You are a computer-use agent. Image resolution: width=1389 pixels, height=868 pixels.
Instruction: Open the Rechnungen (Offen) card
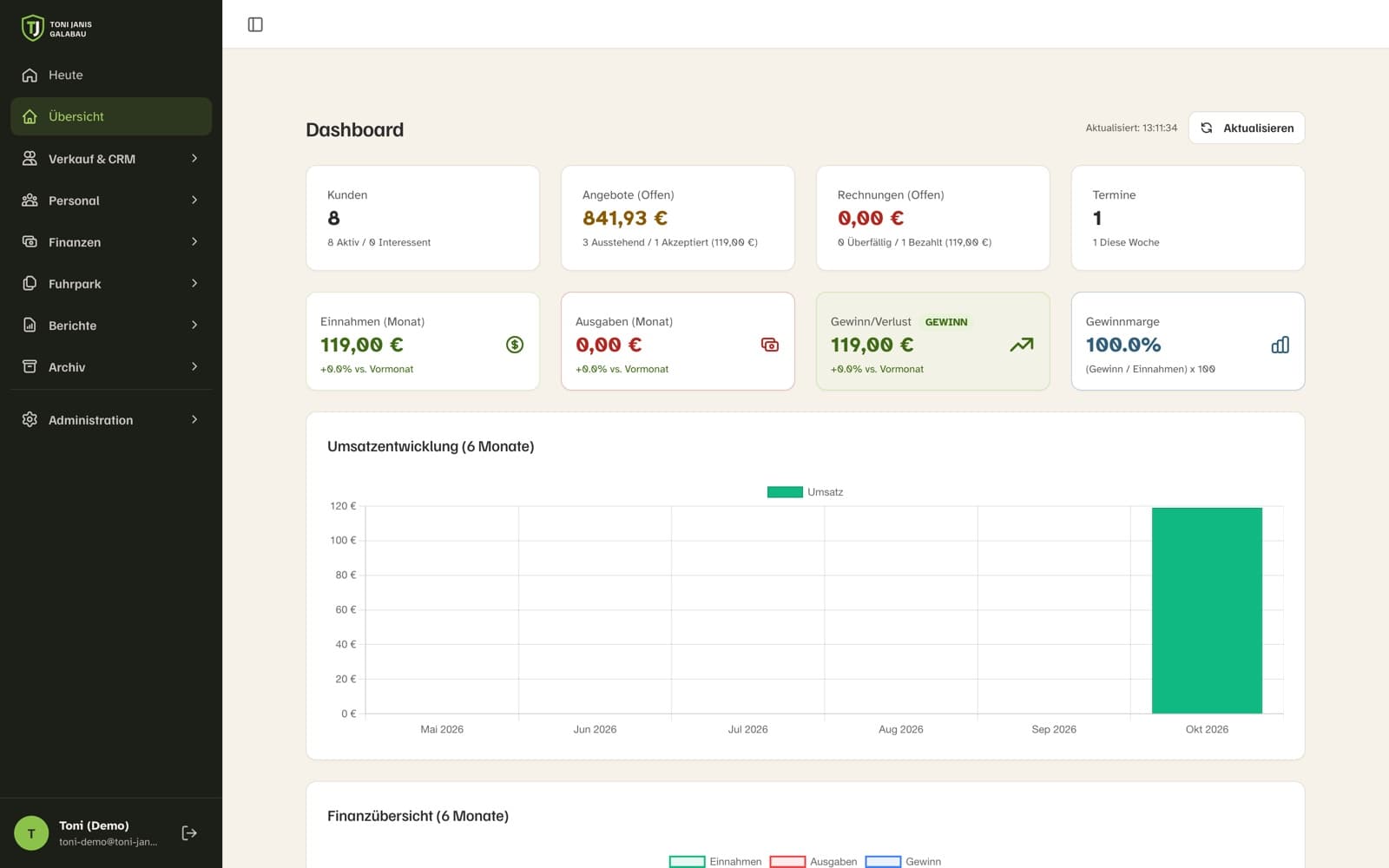[x=933, y=218]
